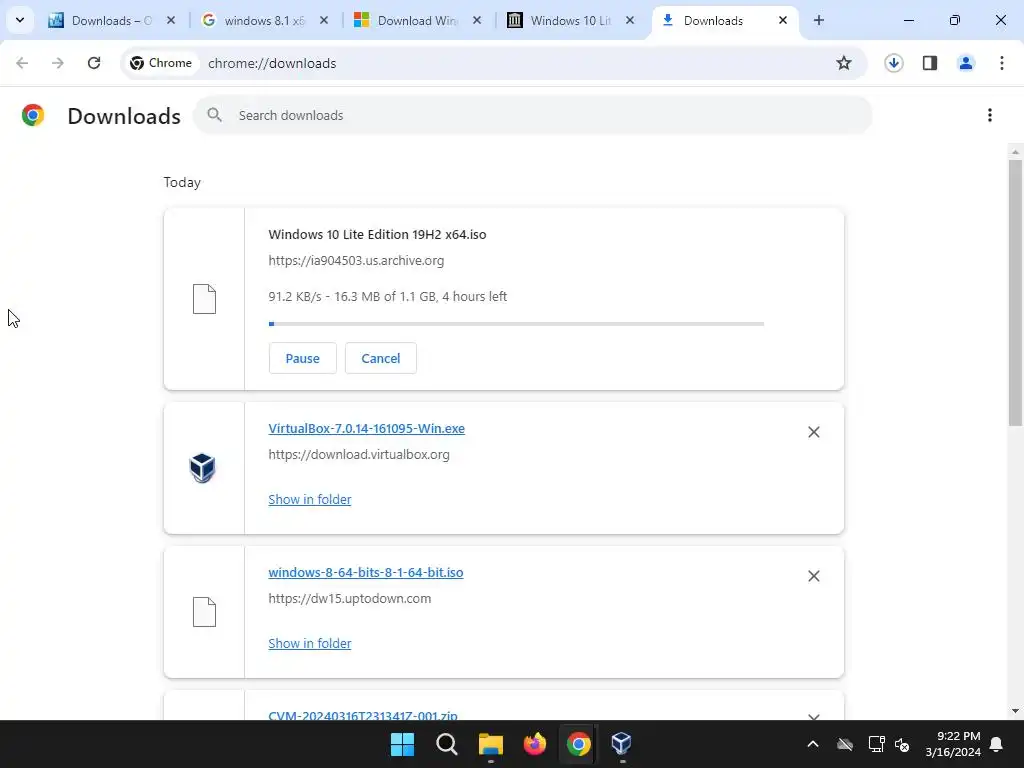Open the downloads page more actions menu

click(989, 115)
